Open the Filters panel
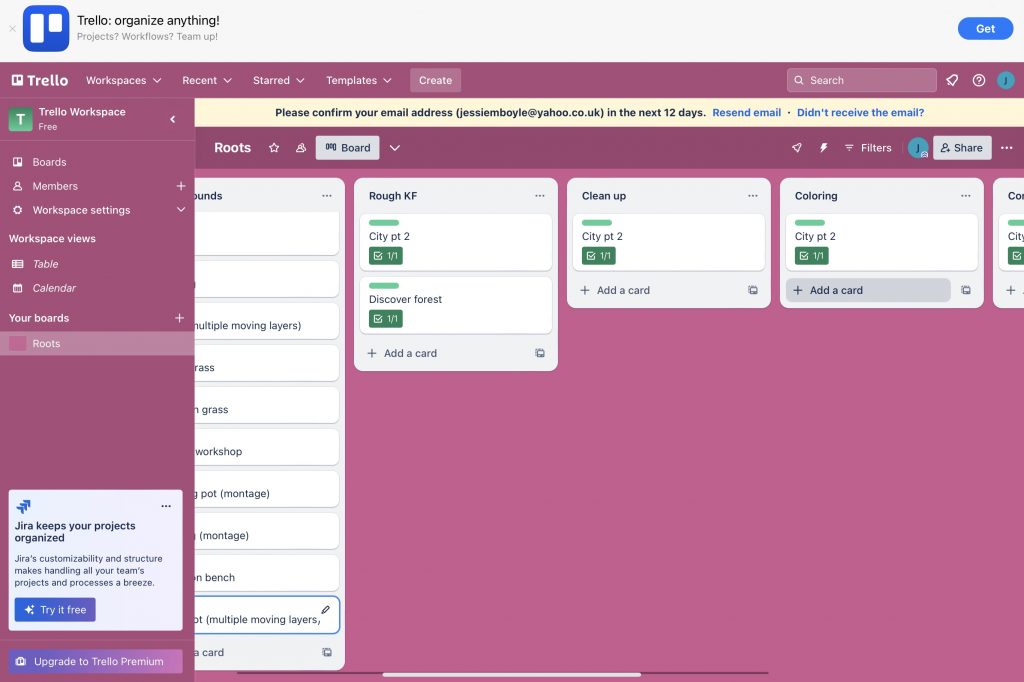This screenshot has height=682, width=1024. 868,148
